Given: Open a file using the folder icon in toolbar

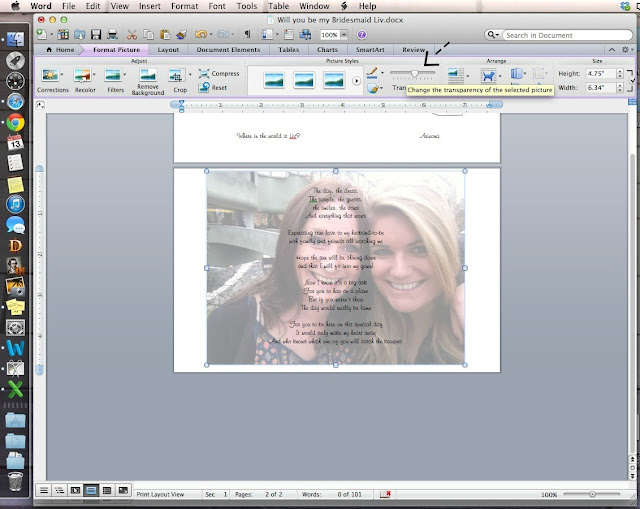Looking at the screenshot, I should (80, 35).
